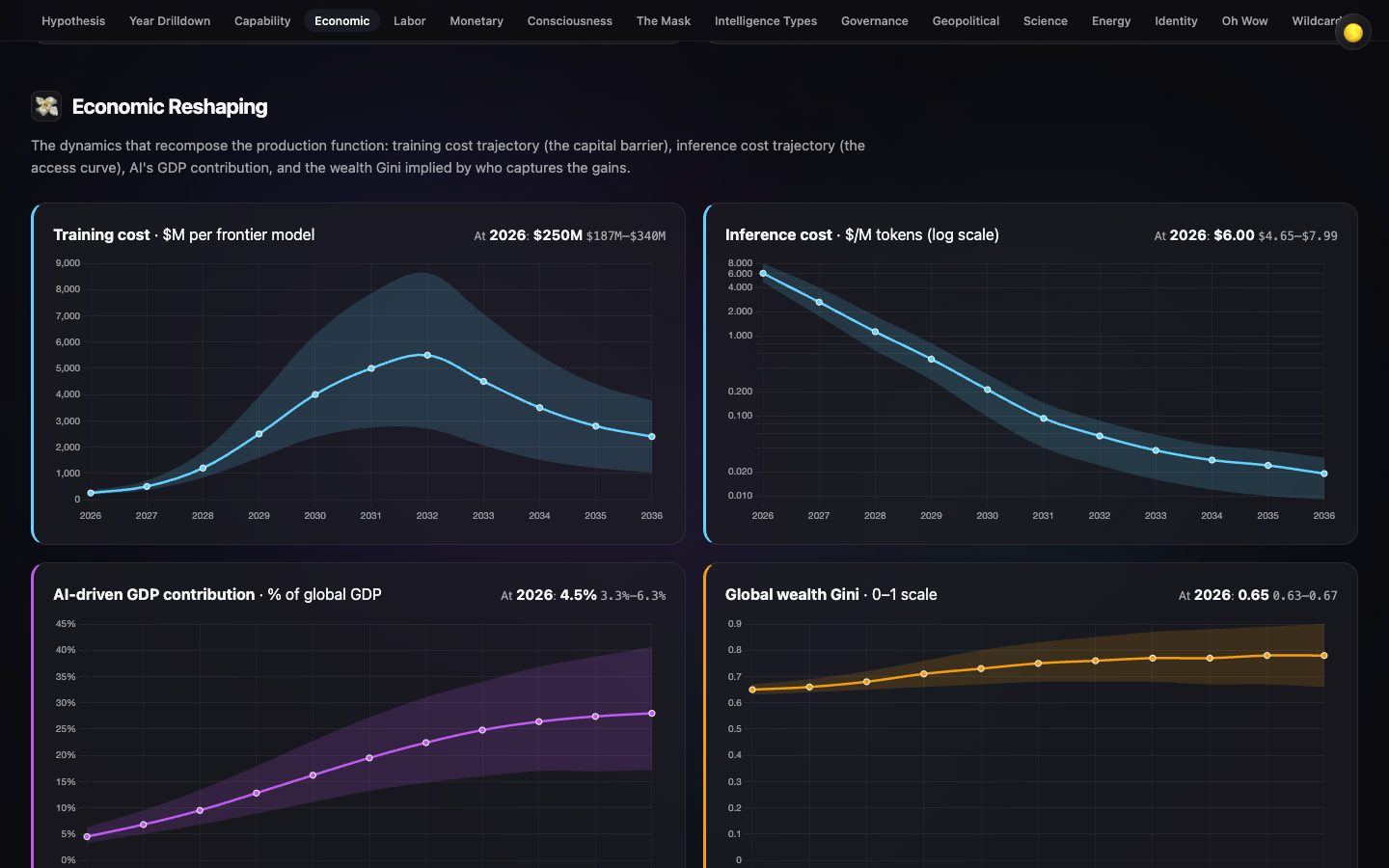Image resolution: width=1389 pixels, height=868 pixels.
Task: Select AI-driven GDP 2031 data point
Action: pyautogui.click(x=369, y=758)
